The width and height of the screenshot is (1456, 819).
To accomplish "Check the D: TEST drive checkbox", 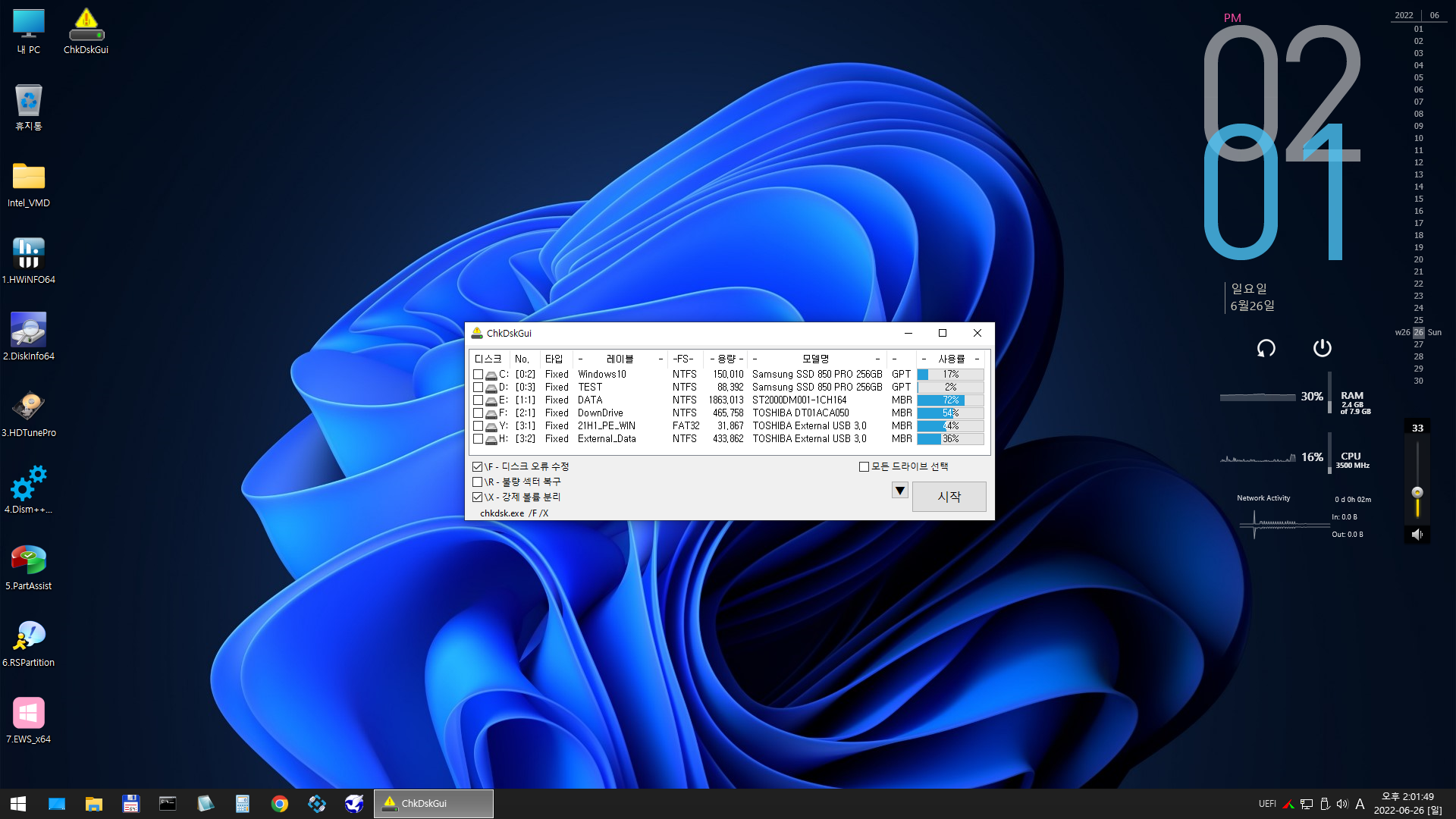I will point(478,388).
